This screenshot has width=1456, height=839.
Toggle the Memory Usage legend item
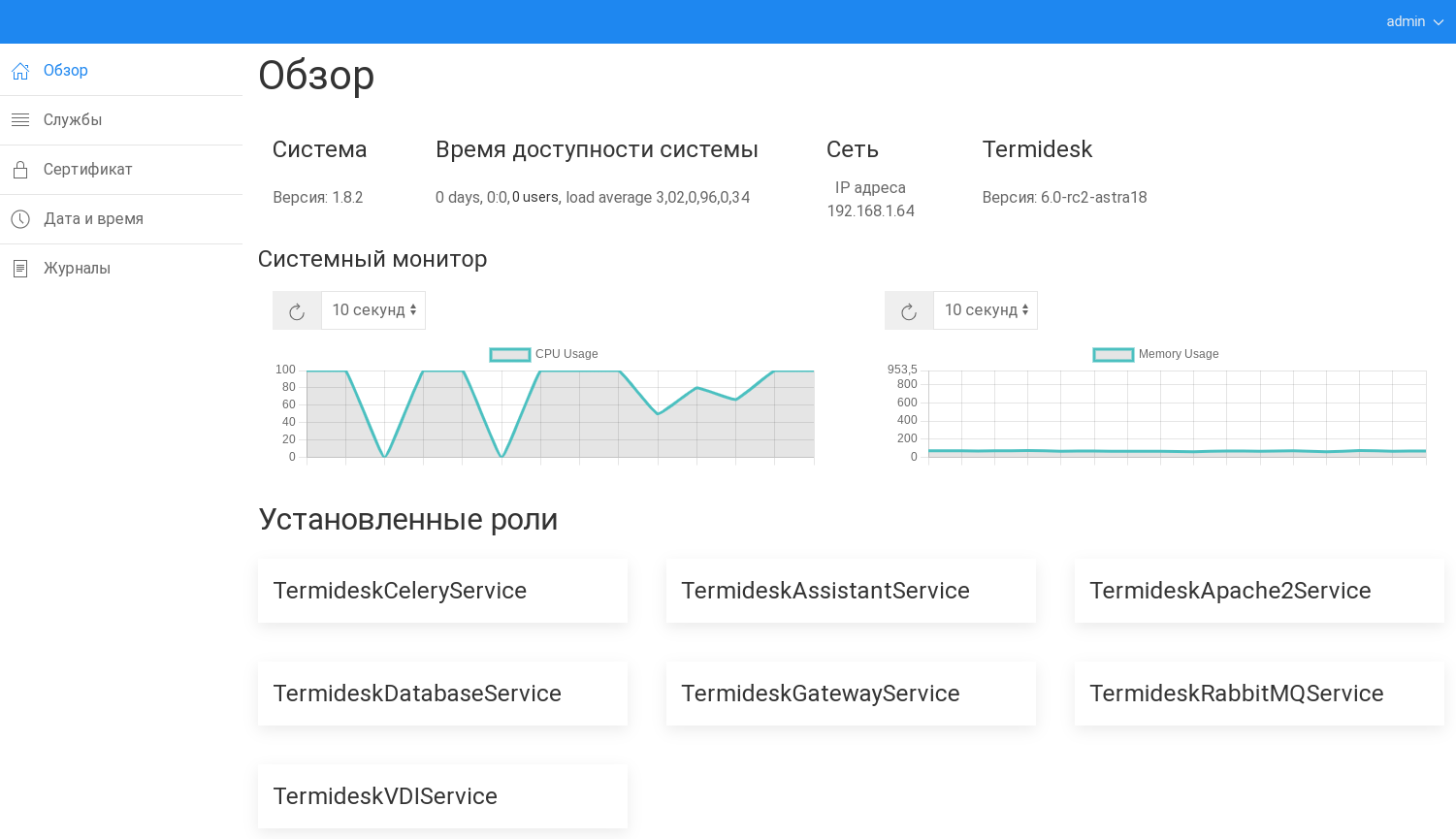[x=1156, y=354]
